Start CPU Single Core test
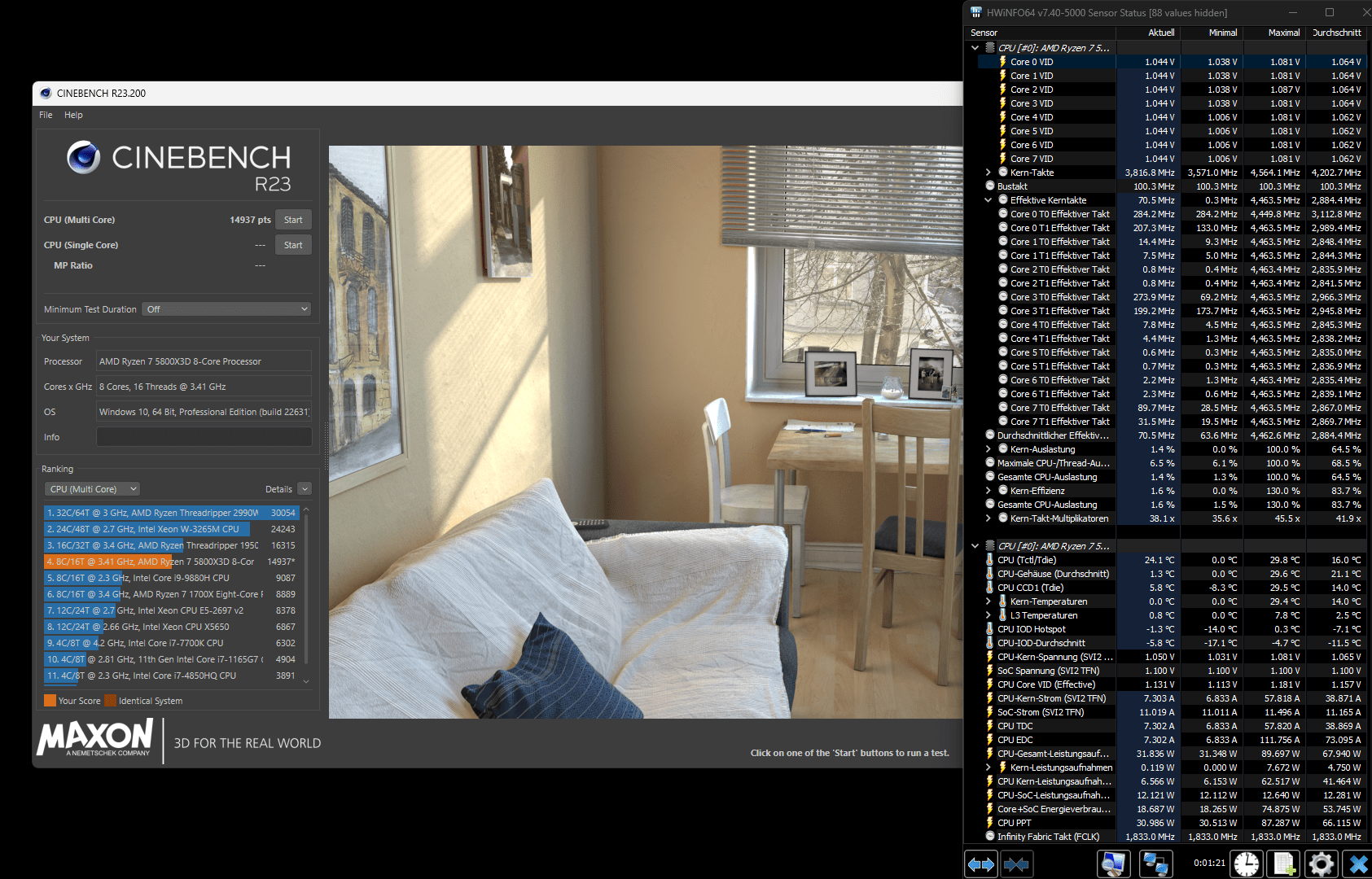The height and width of the screenshot is (879, 1372). (x=293, y=245)
